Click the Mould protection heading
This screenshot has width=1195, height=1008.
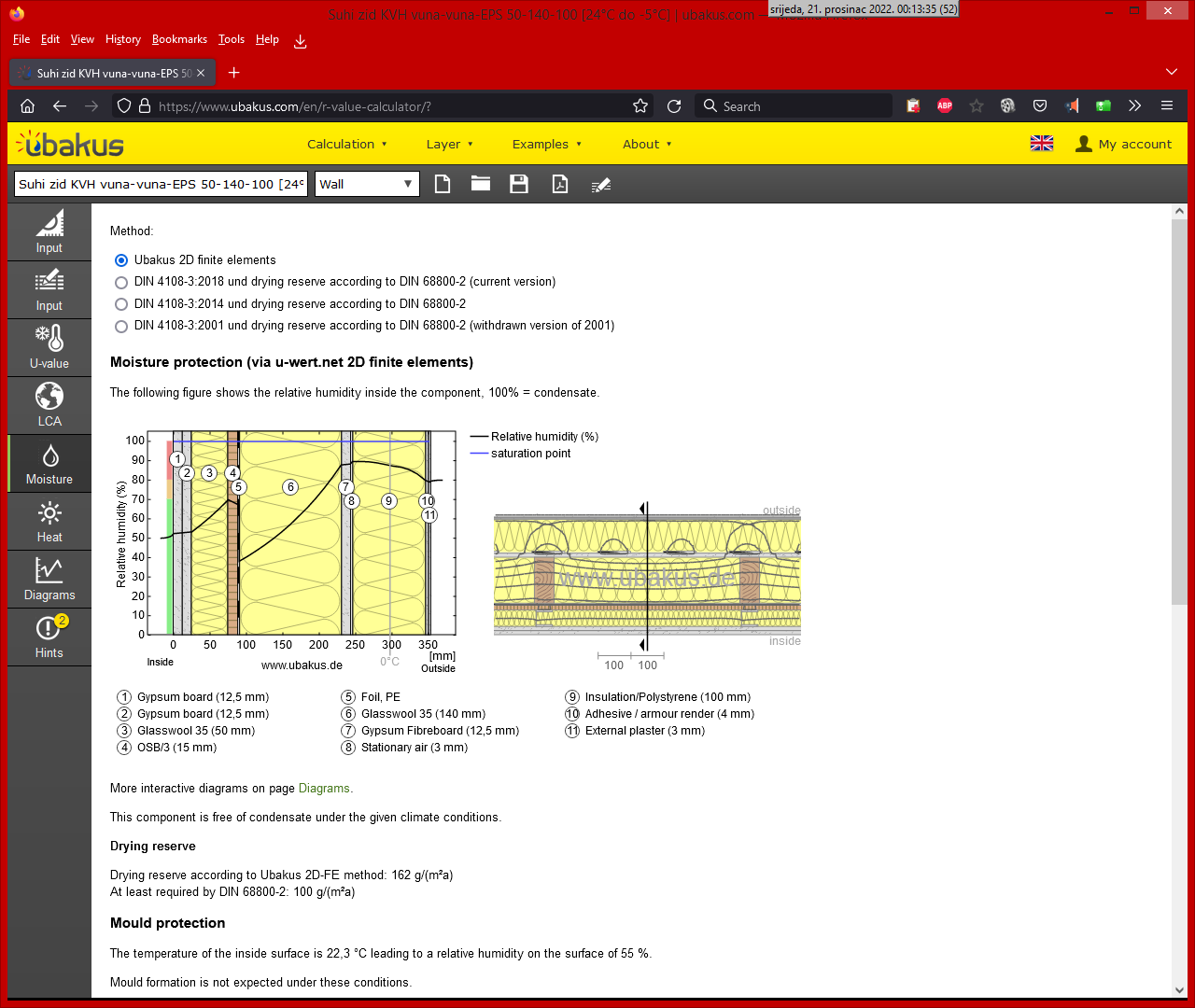[x=168, y=923]
